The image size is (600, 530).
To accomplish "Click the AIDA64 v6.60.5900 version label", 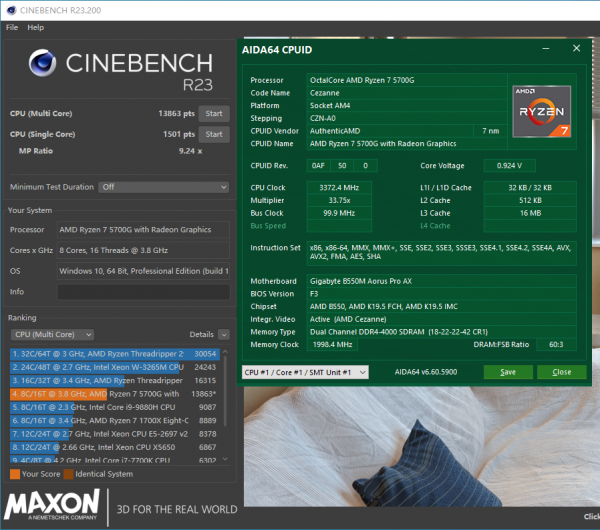I will (426, 372).
